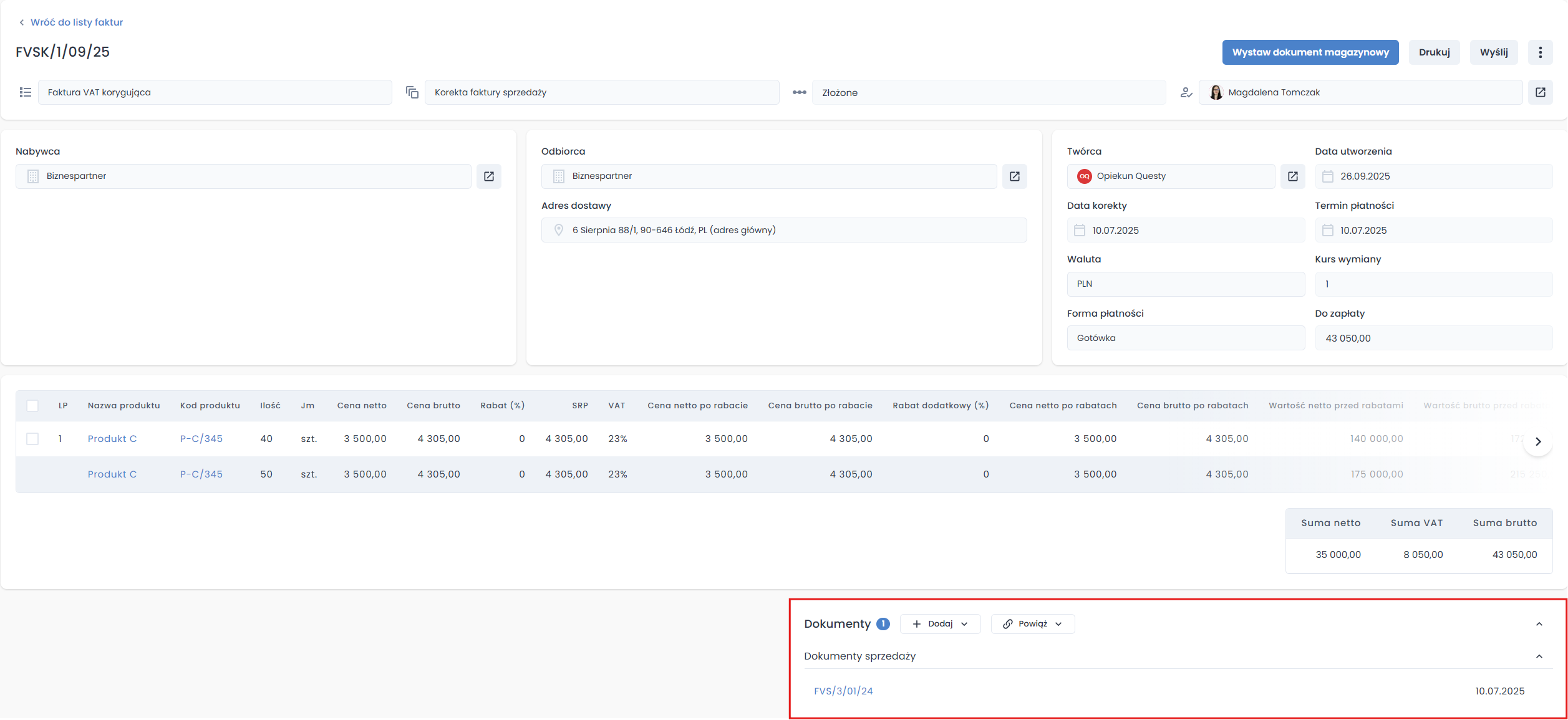Click the calendar icon for Data korekty
Viewport: 1568px width, 720px height.
tap(1080, 231)
